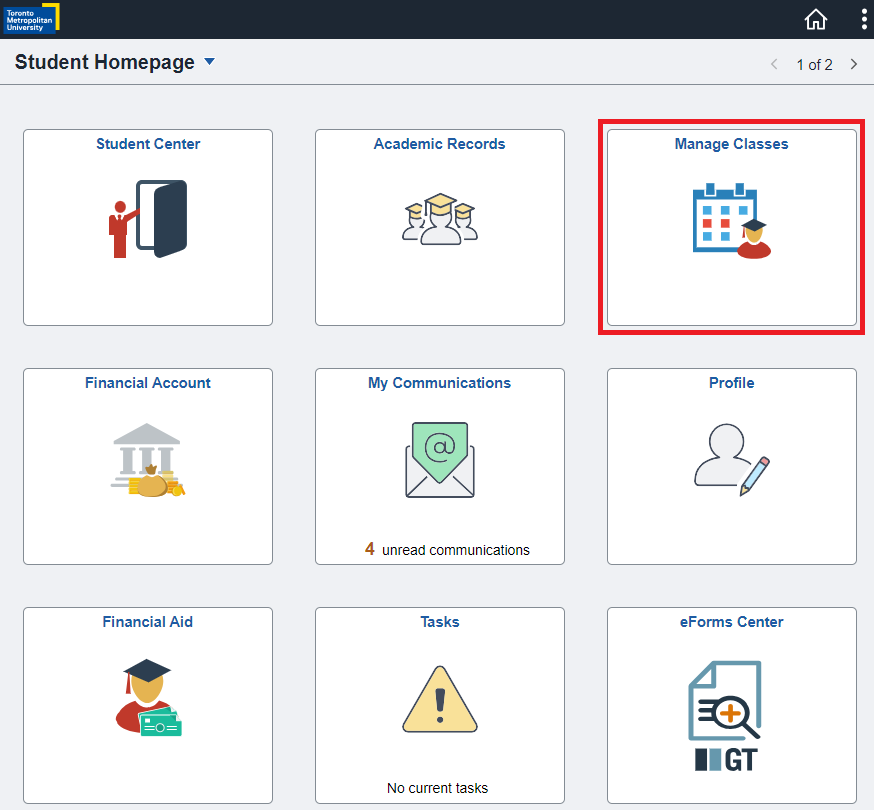Click the Toronto Metropolitan University logo
This screenshot has width=874, height=810.
point(31,17)
